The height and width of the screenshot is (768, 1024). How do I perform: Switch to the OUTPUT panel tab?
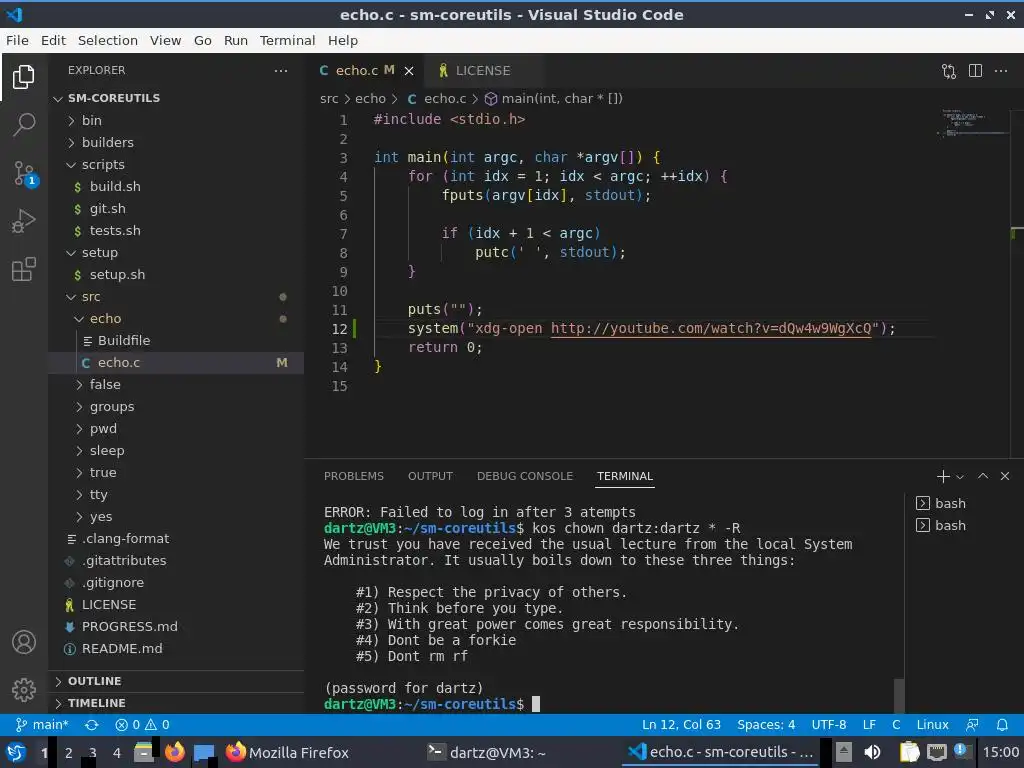(x=430, y=476)
